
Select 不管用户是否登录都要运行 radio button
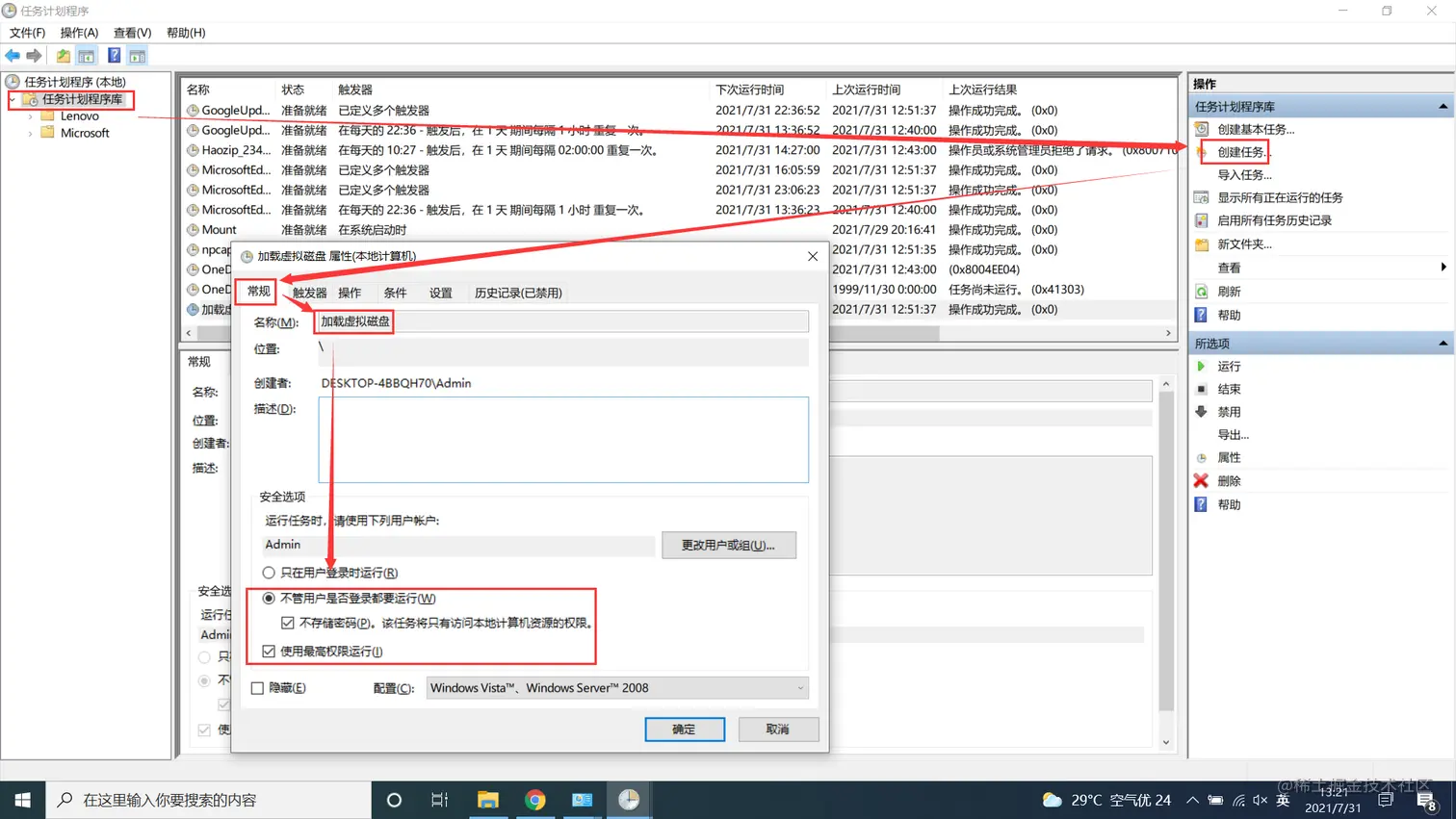(x=269, y=599)
